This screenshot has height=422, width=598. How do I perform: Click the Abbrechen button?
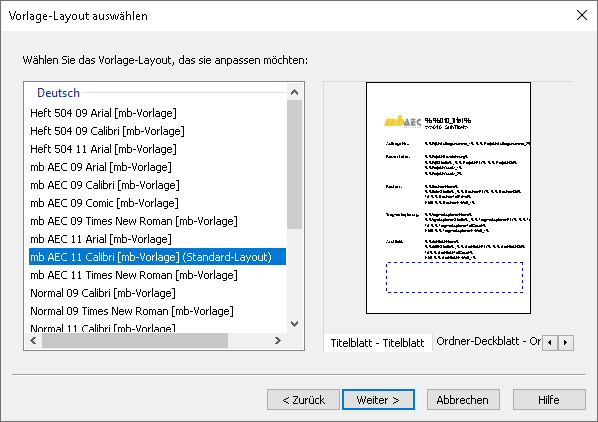tap(463, 400)
